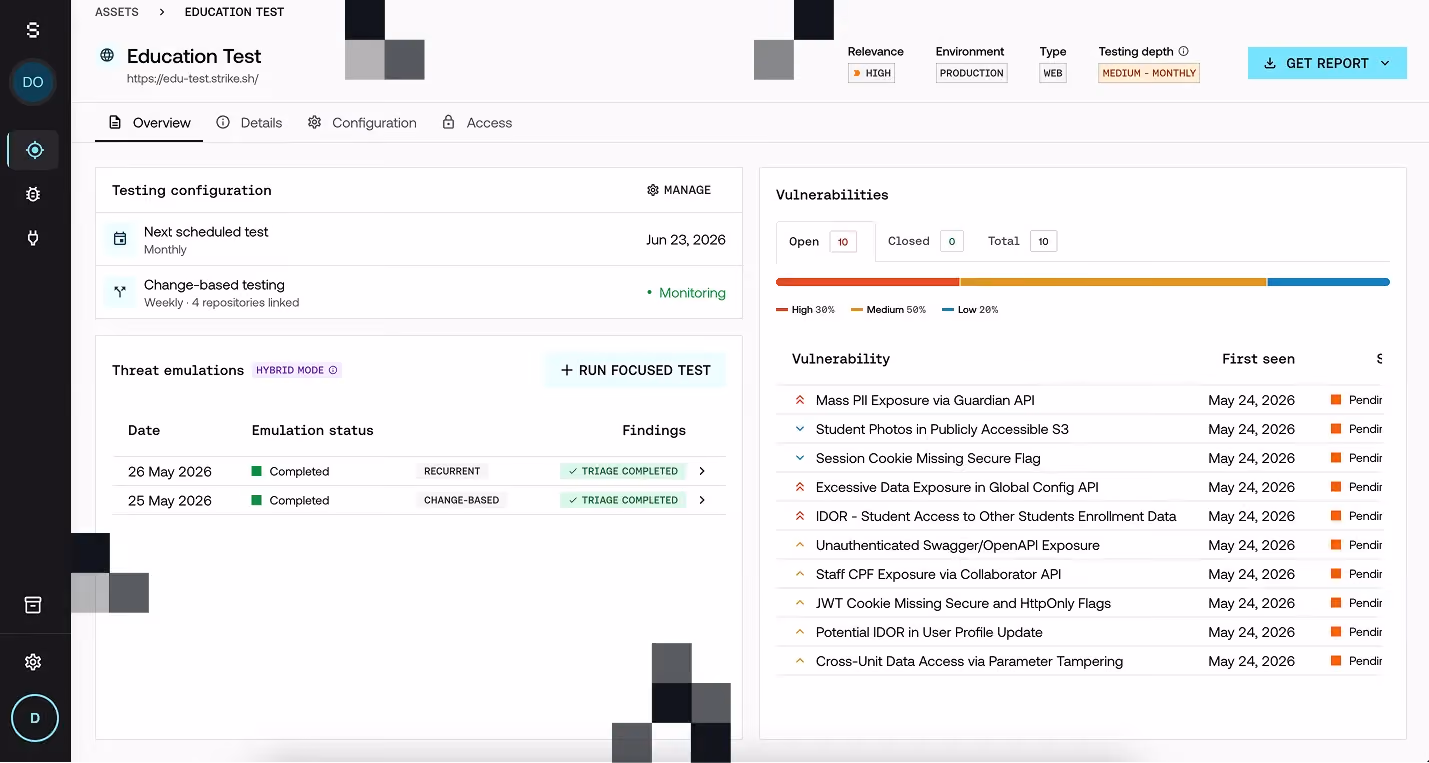Open the Assets target icon in sidebar
Viewport: 1429px width, 763px height.
pos(35,150)
